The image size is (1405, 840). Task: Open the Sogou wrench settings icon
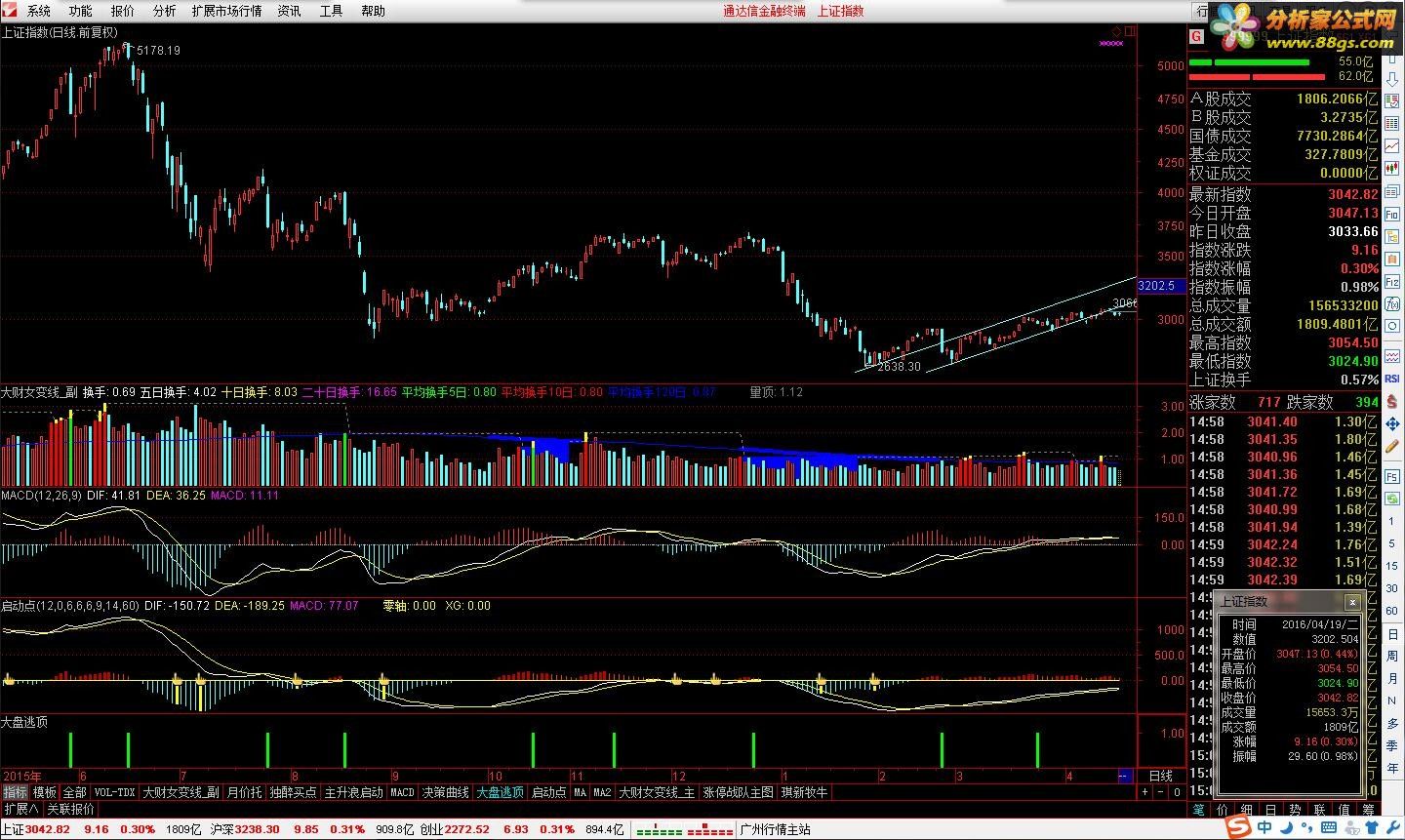click(x=1392, y=827)
